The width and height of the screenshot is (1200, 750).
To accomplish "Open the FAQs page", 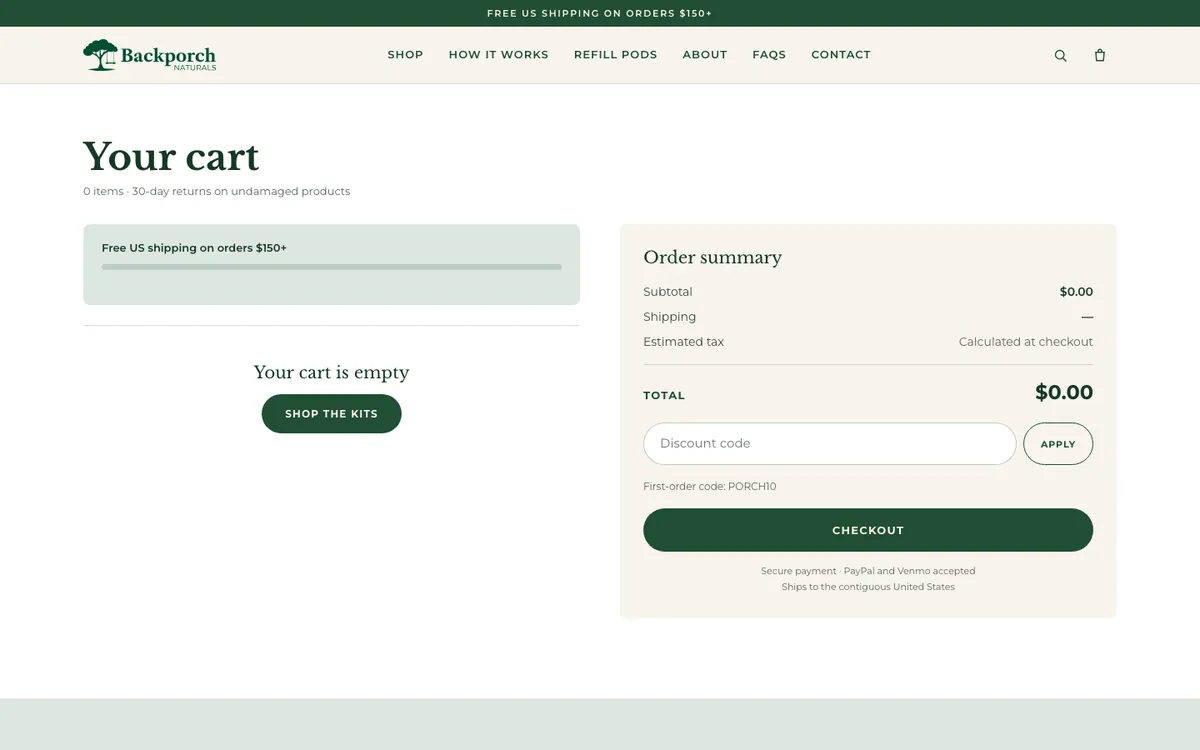I will tap(769, 55).
